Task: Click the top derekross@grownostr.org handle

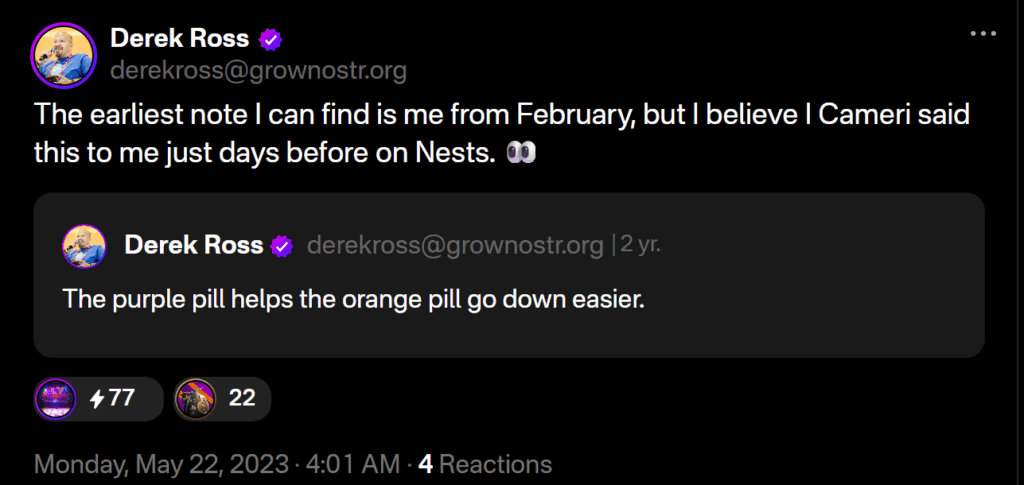Action: [258, 71]
